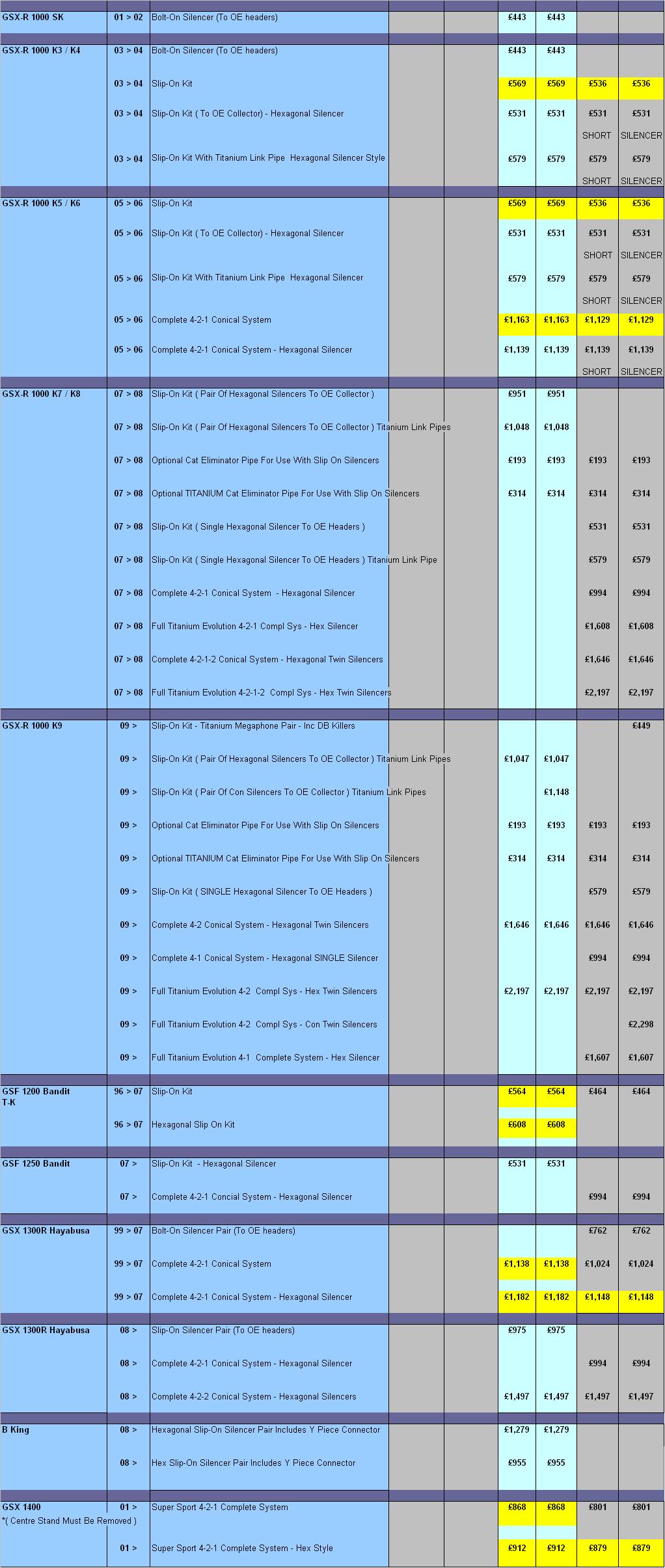Click the 01 > 02 year cell

[x=128, y=22]
